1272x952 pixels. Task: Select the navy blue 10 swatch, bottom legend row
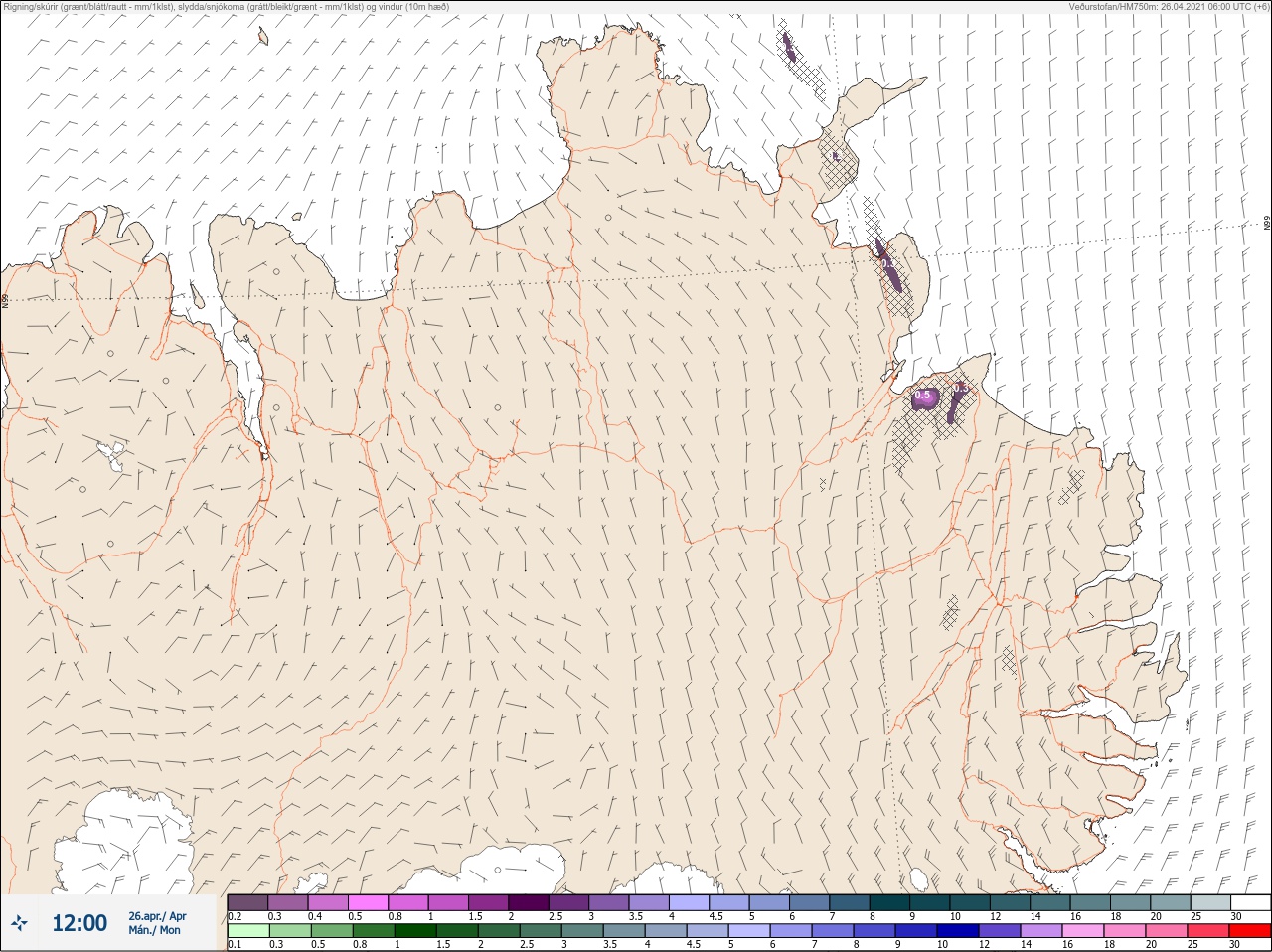(958, 931)
